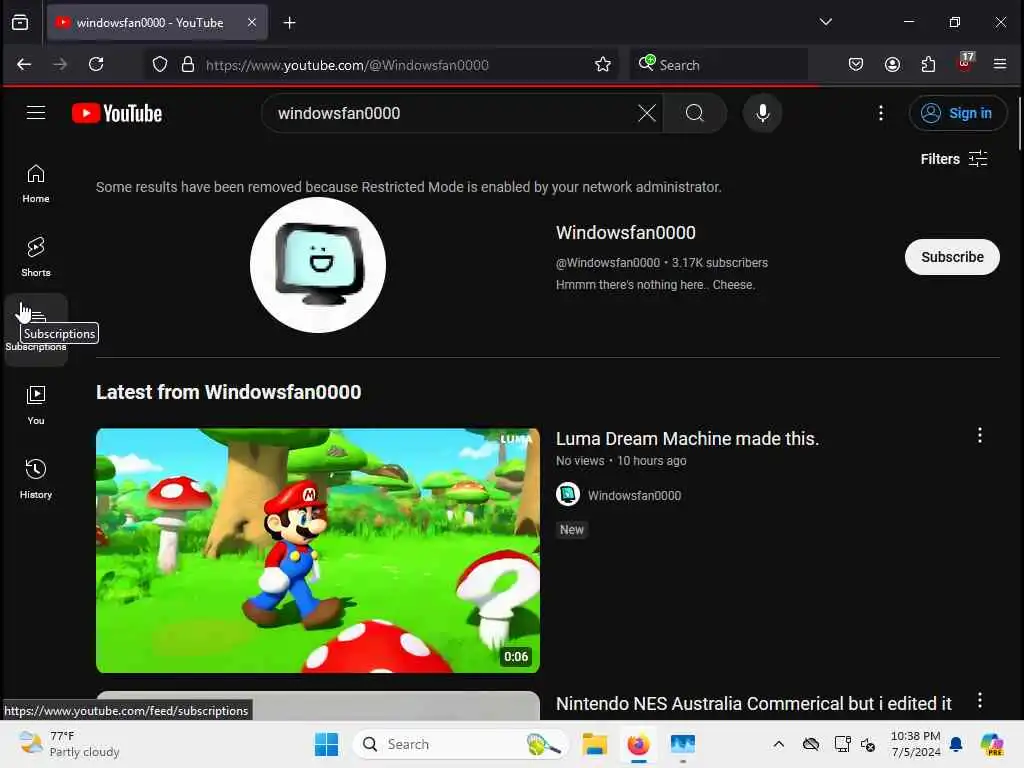Open recent browsing Firefox View button
Viewport: 1024px width, 768px height.
coord(20,22)
